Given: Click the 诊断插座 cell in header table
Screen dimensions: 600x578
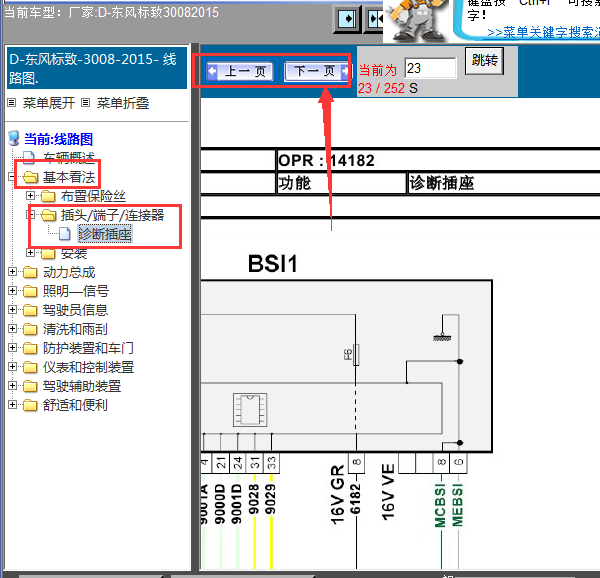Looking at the screenshot, I should [504, 183].
